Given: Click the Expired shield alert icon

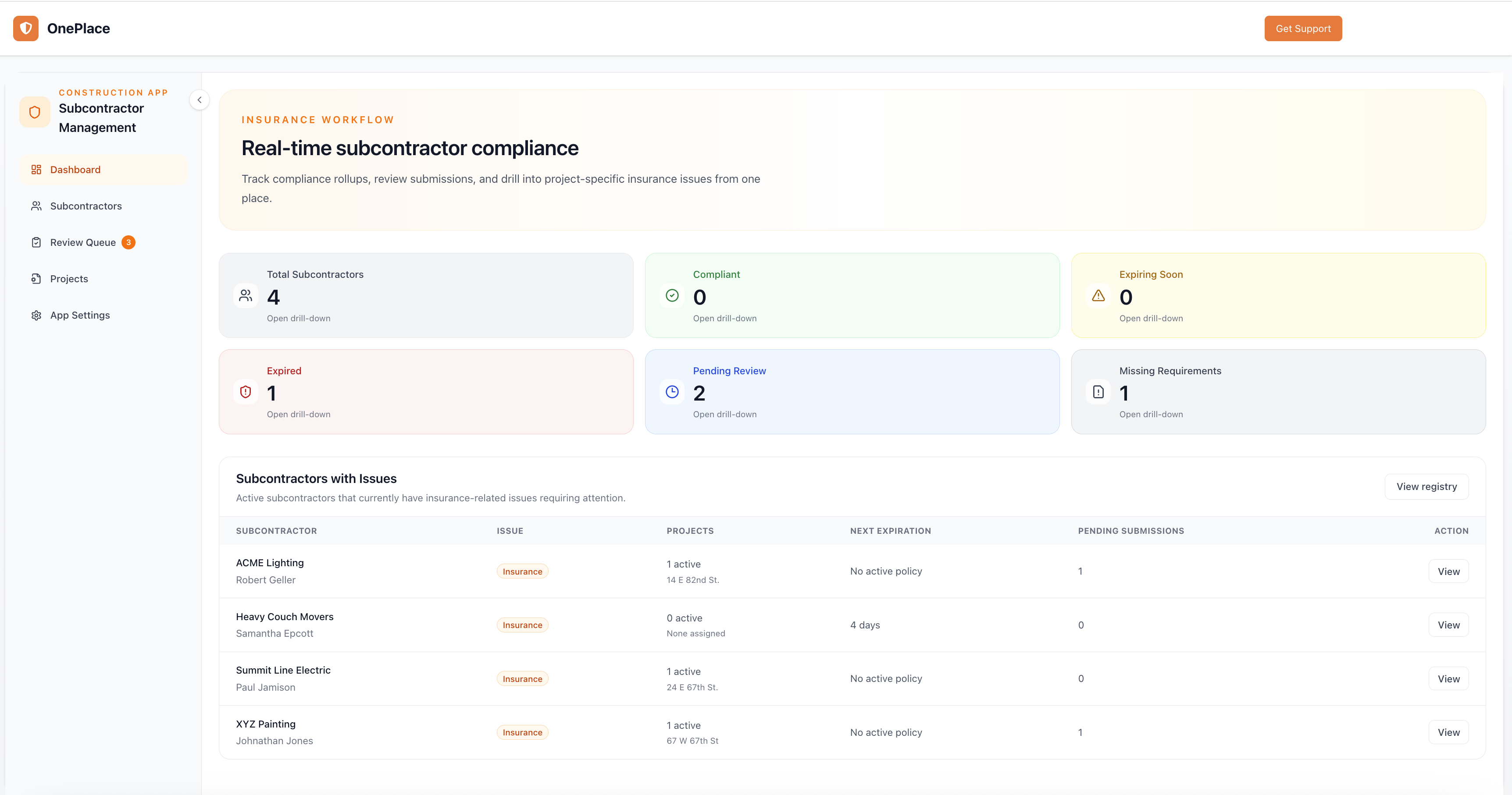Looking at the screenshot, I should point(246,392).
